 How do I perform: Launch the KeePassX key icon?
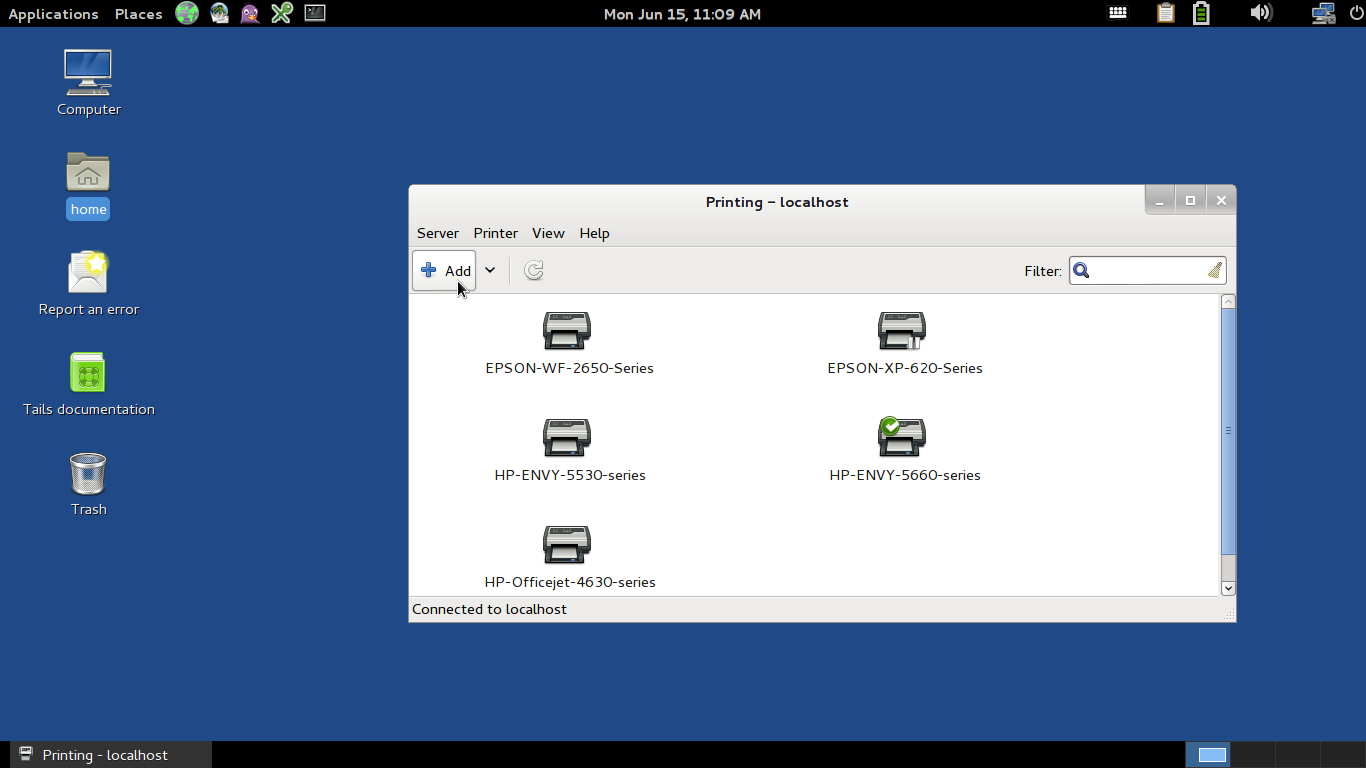pyautogui.click(x=282, y=13)
